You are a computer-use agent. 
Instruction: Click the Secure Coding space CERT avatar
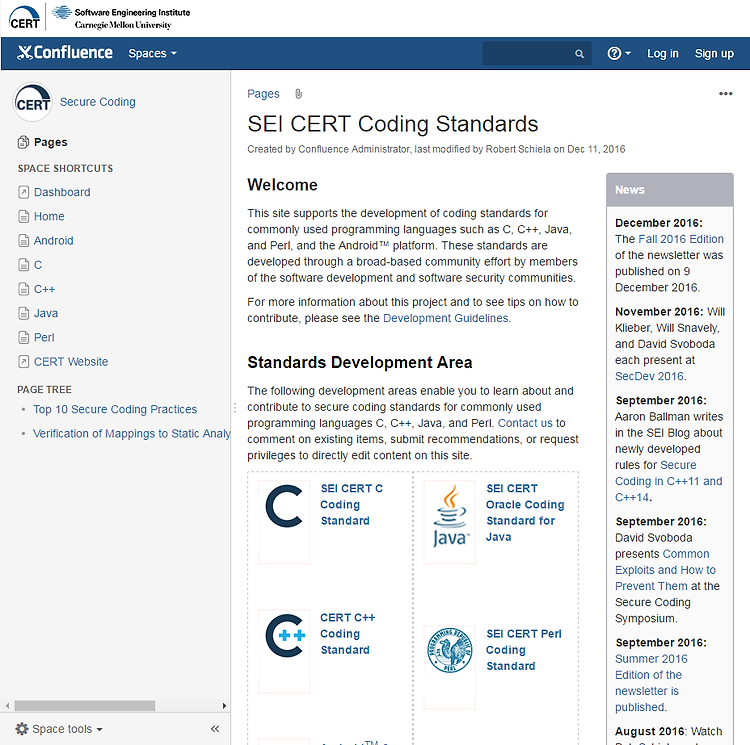click(32, 101)
